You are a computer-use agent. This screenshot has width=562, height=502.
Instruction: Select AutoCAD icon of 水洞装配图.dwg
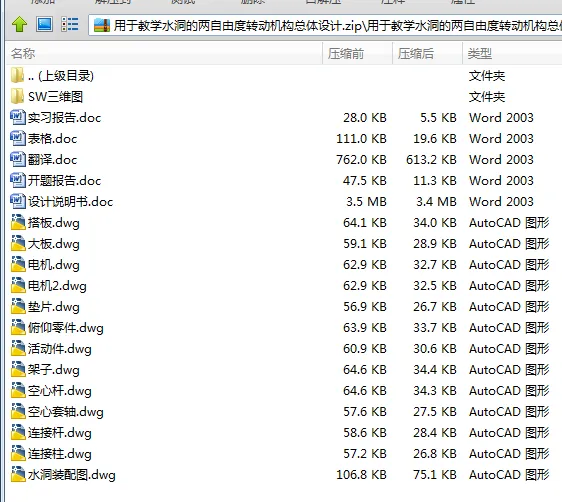(x=18, y=474)
